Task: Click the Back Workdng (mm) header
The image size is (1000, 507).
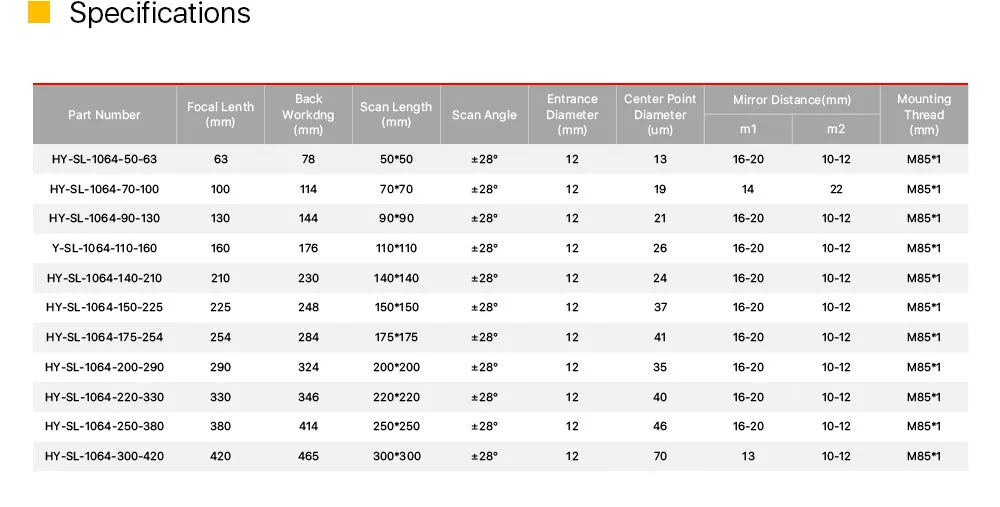Action: (309, 115)
